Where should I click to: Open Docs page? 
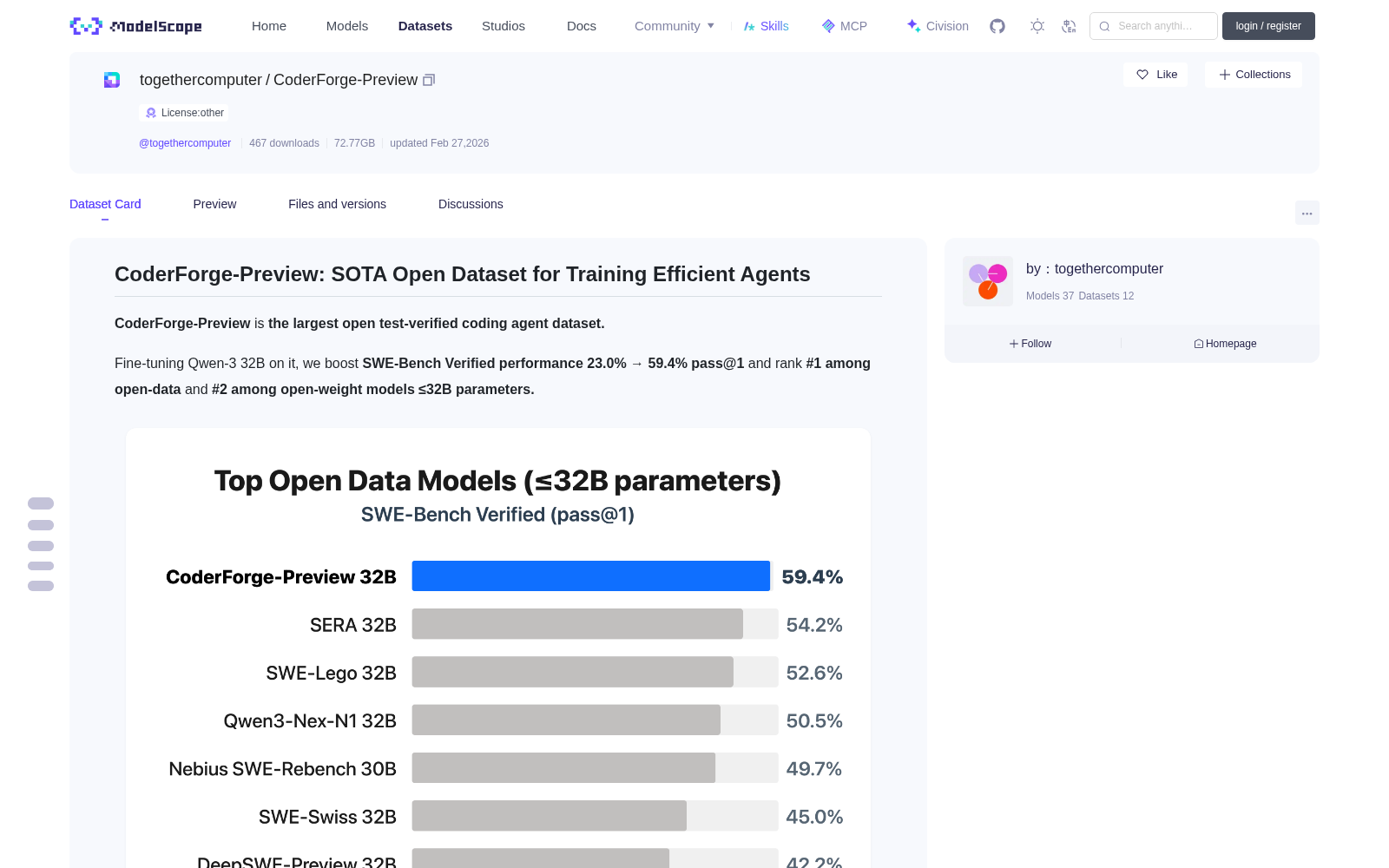tap(582, 26)
